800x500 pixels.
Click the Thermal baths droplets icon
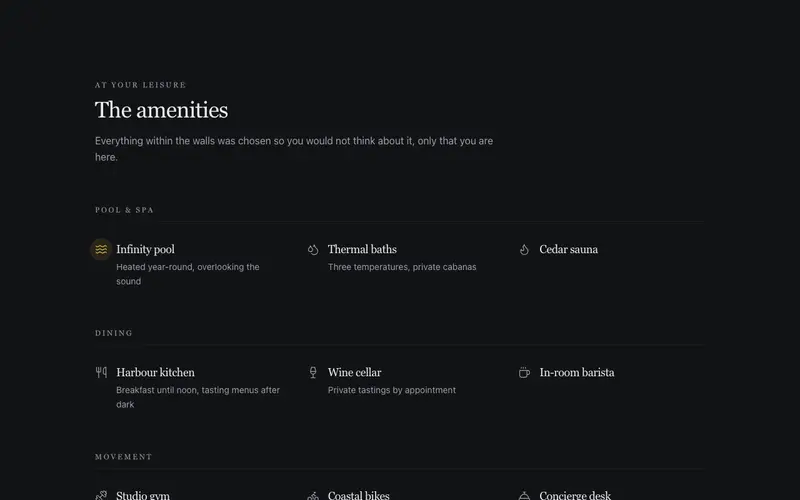tap(313, 249)
